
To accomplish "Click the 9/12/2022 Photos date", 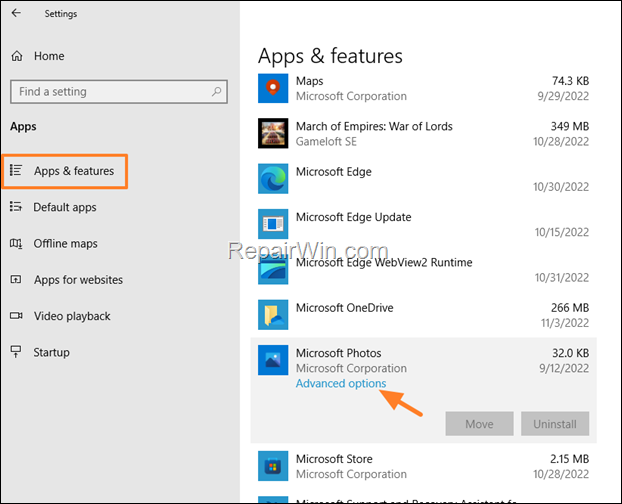I will coord(564,368).
